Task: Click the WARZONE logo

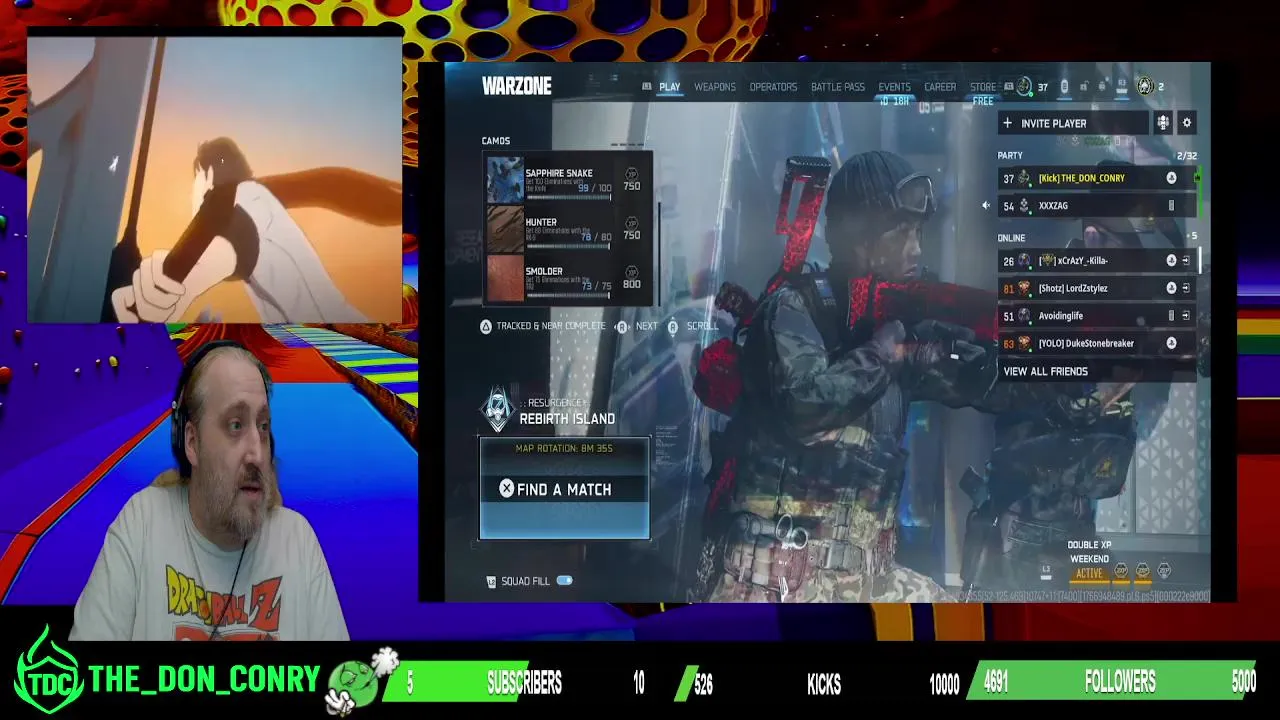Action: (x=517, y=86)
